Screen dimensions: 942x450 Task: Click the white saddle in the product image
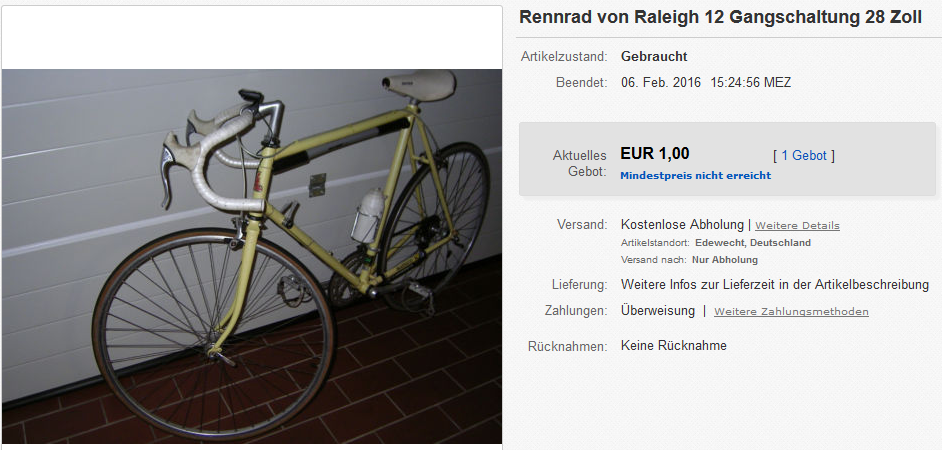coord(419,84)
